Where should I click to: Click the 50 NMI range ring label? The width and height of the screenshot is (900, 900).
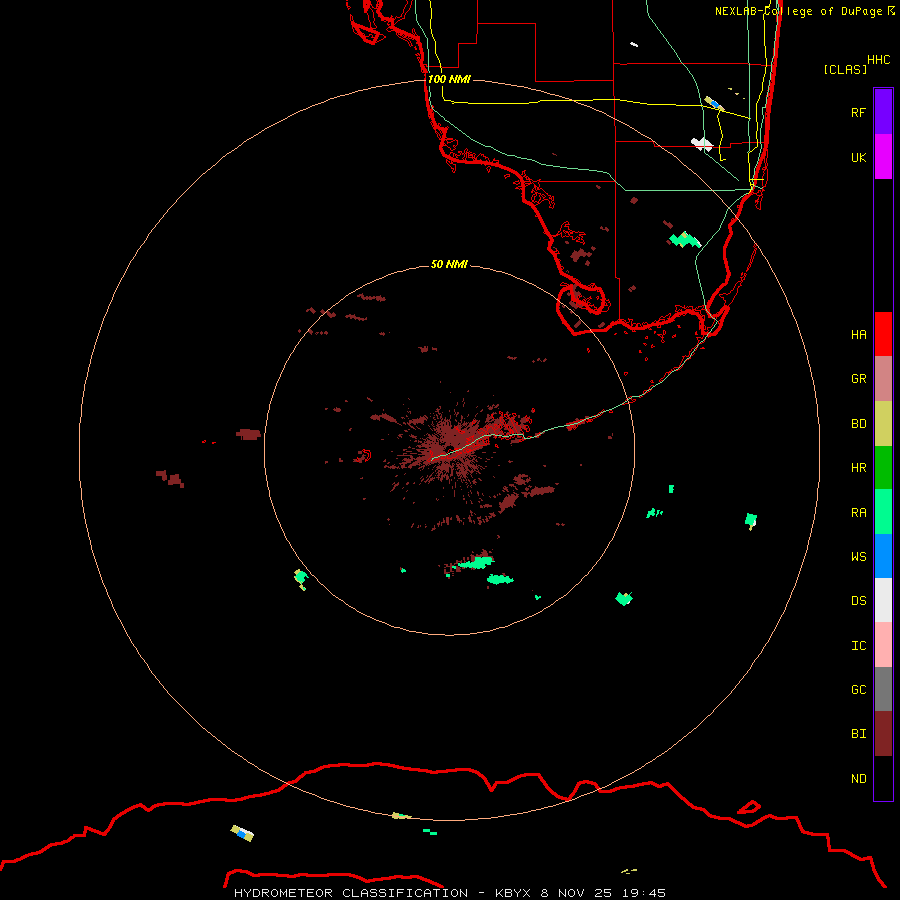449,264
